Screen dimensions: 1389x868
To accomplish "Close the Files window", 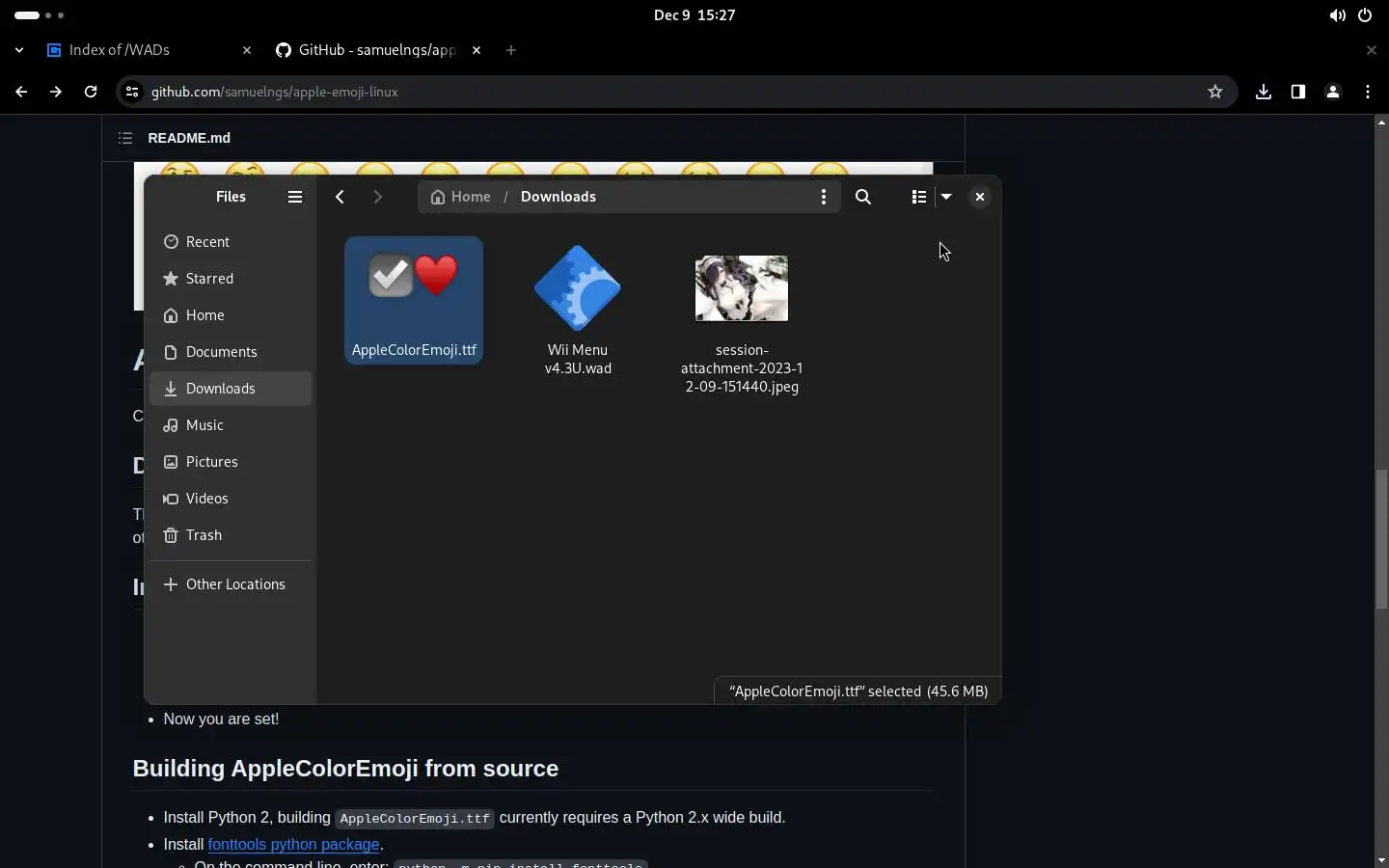I will [x=979, y=197].
